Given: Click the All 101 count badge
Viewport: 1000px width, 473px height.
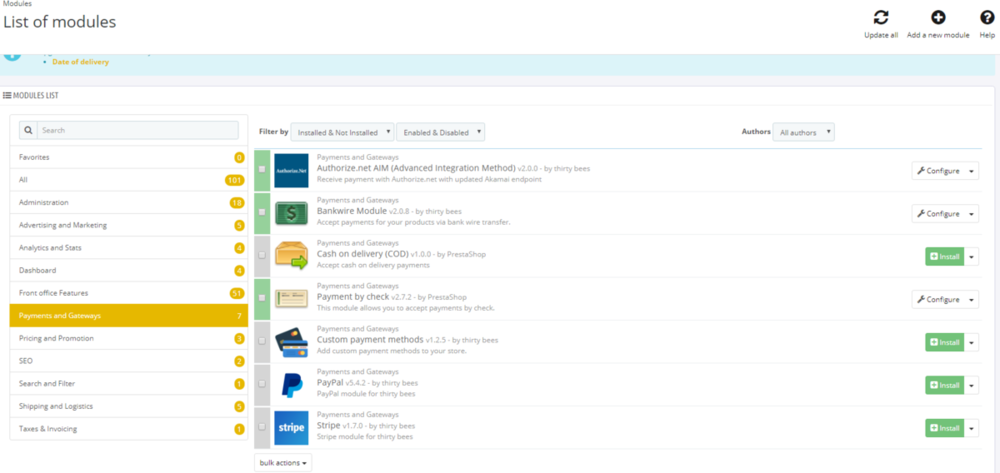Looking at the screenshot, I should click(x=235, y=180).
